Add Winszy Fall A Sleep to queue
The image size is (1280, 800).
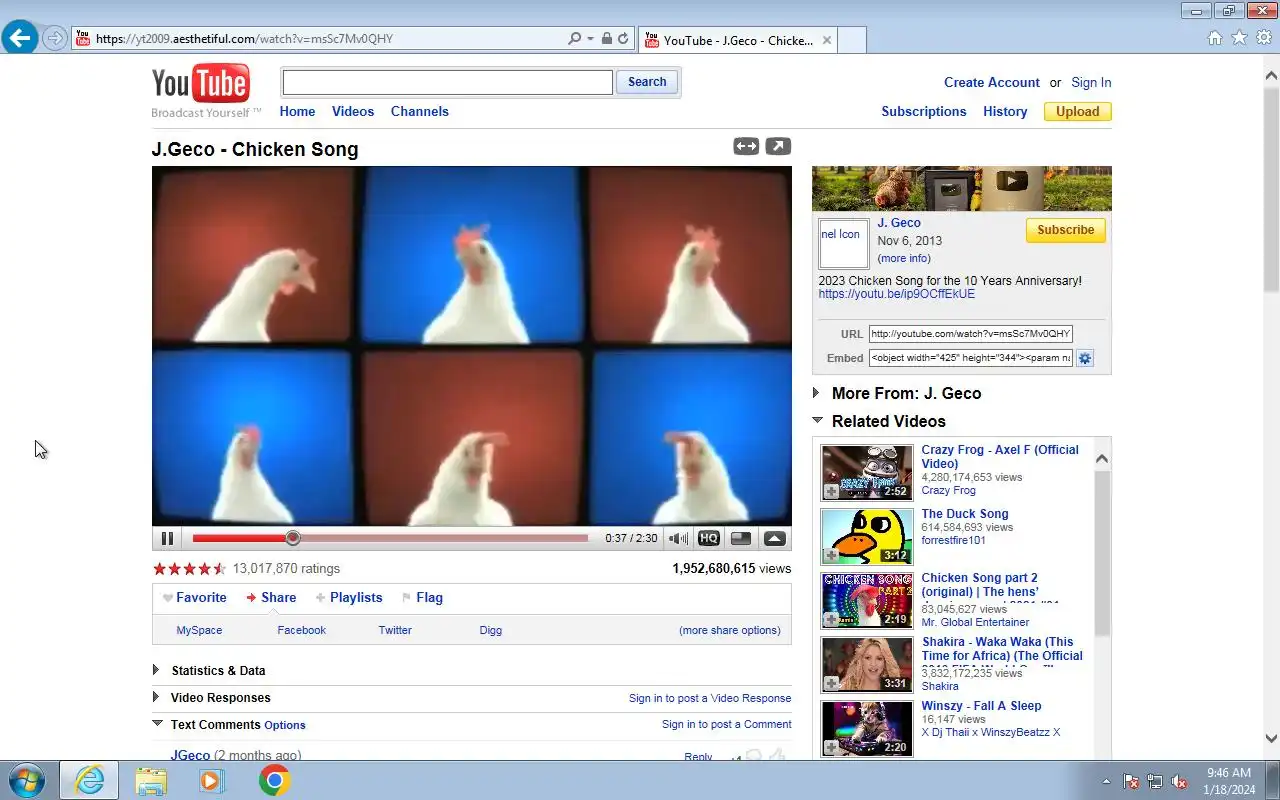point(831,747)
